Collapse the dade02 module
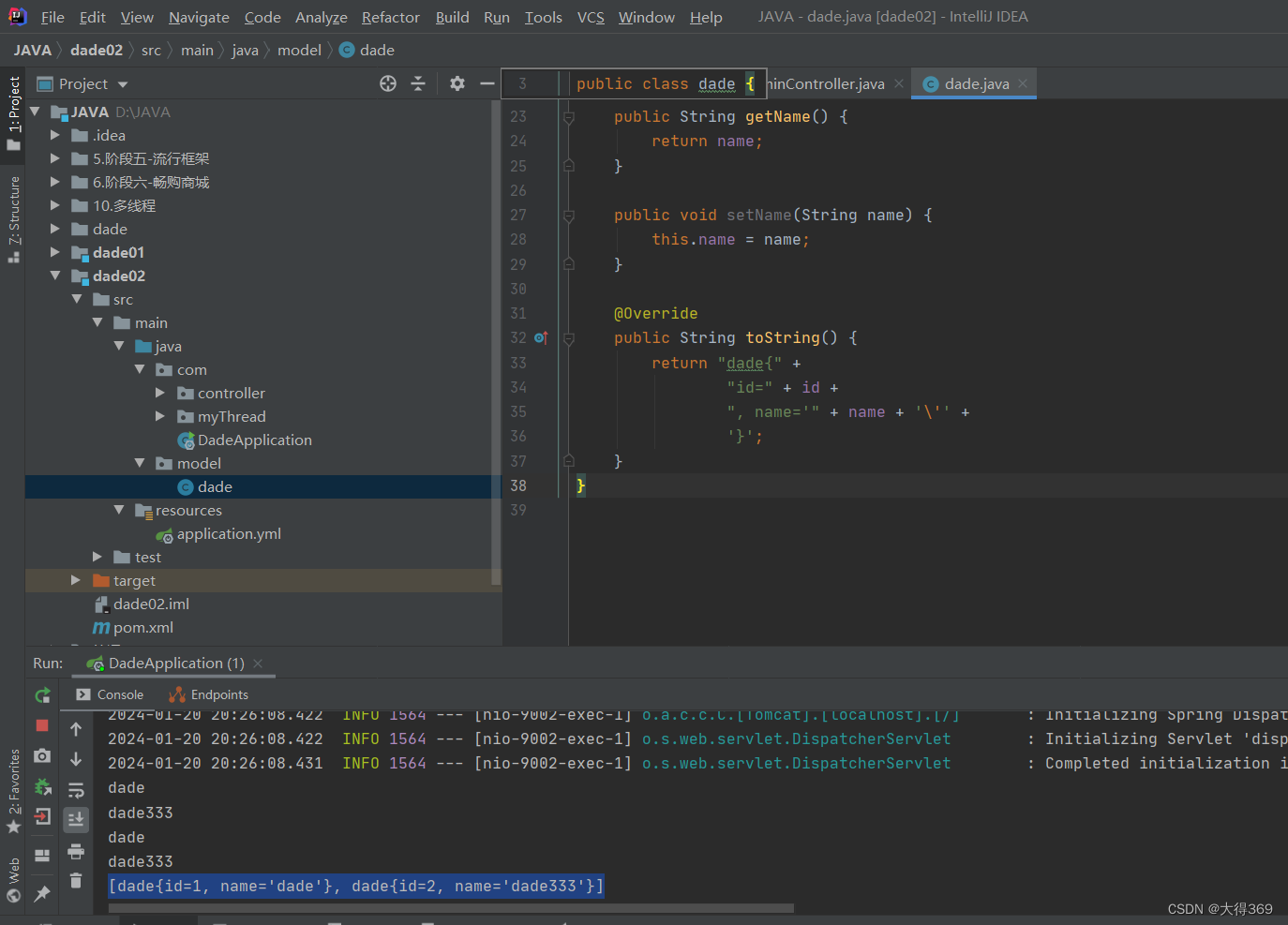The width and height of the screenshot is (1288, 925). click(x=55, y=276)
